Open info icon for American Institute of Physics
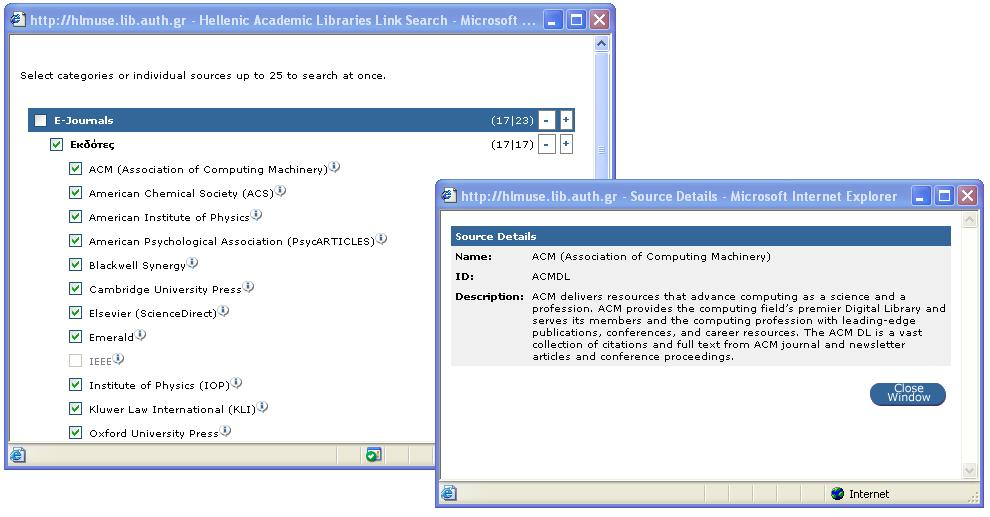 point(256,215)
